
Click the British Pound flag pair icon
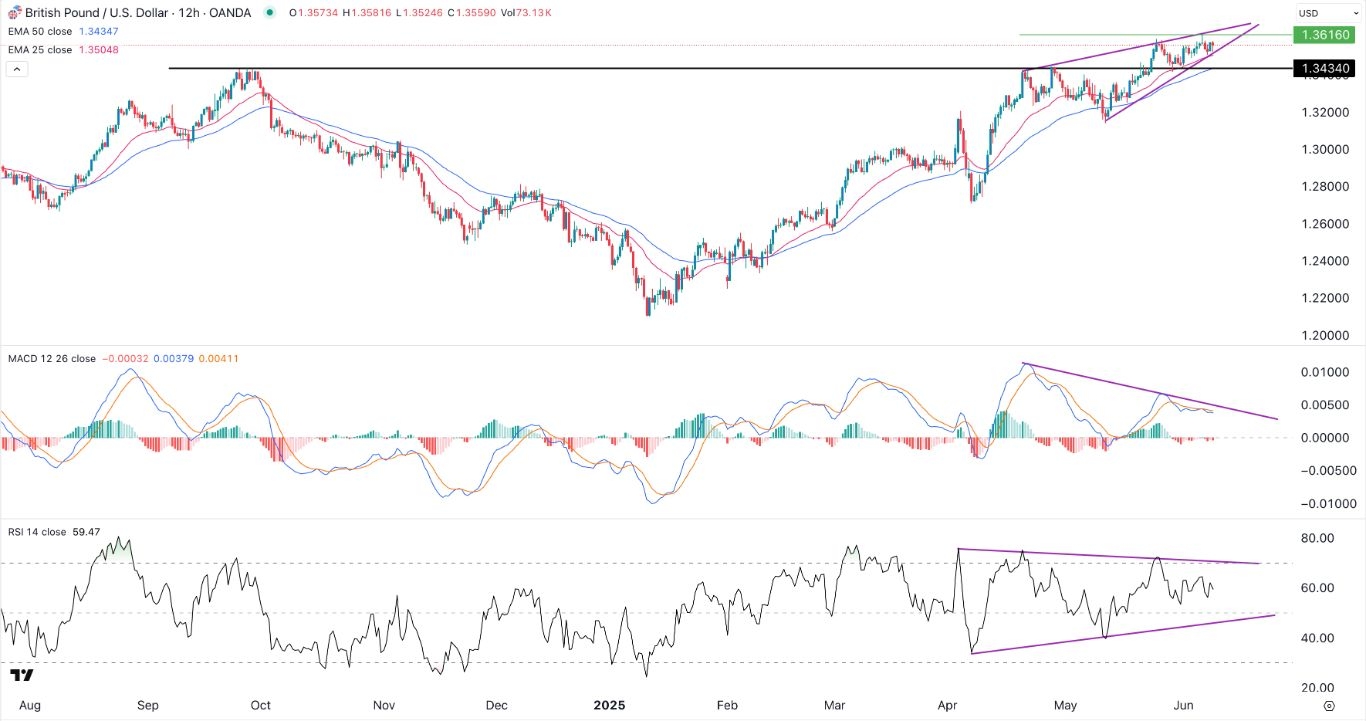click(x=14, y=12)
